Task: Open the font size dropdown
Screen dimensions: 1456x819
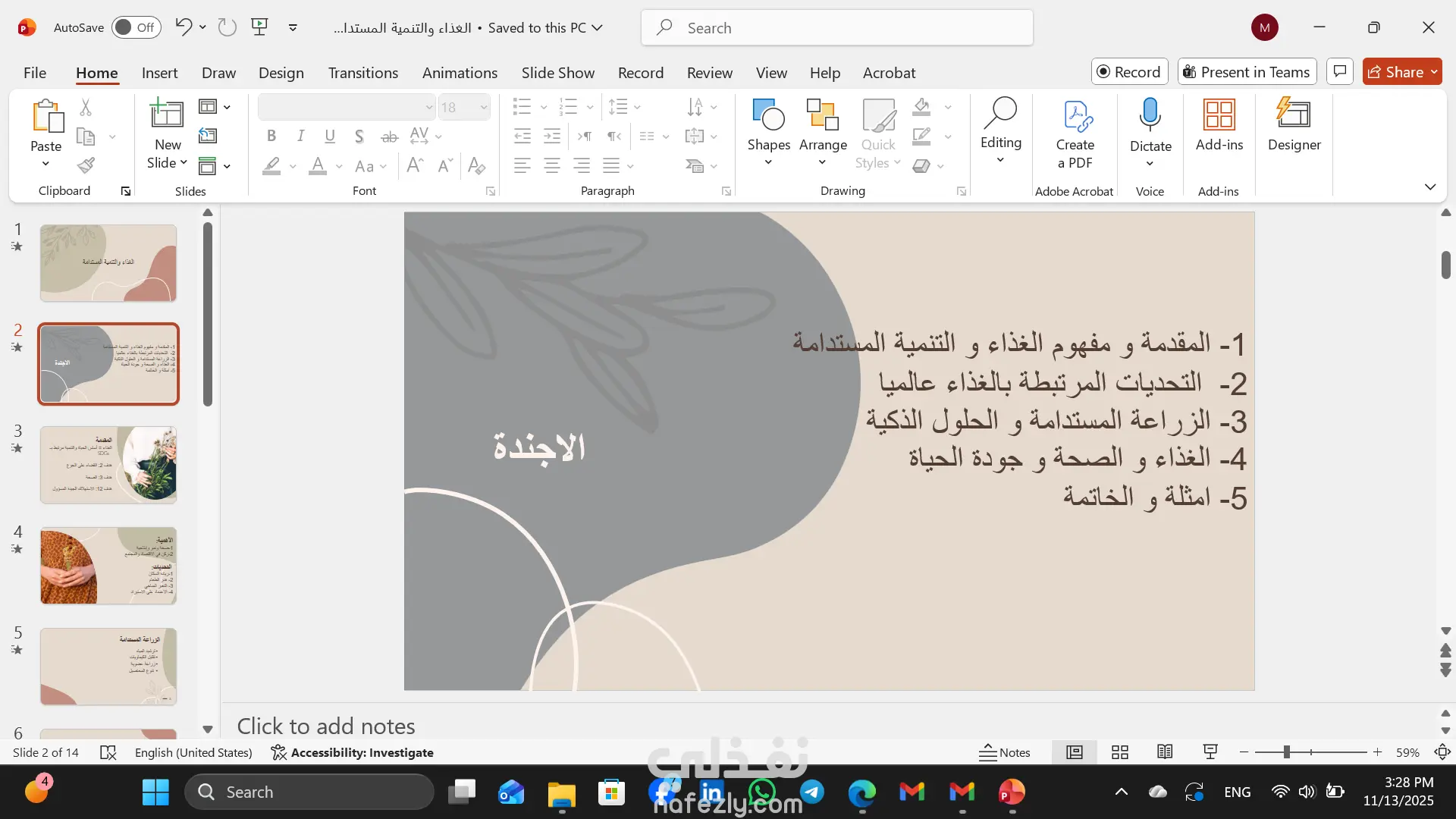Action: [x=483, y=107]
